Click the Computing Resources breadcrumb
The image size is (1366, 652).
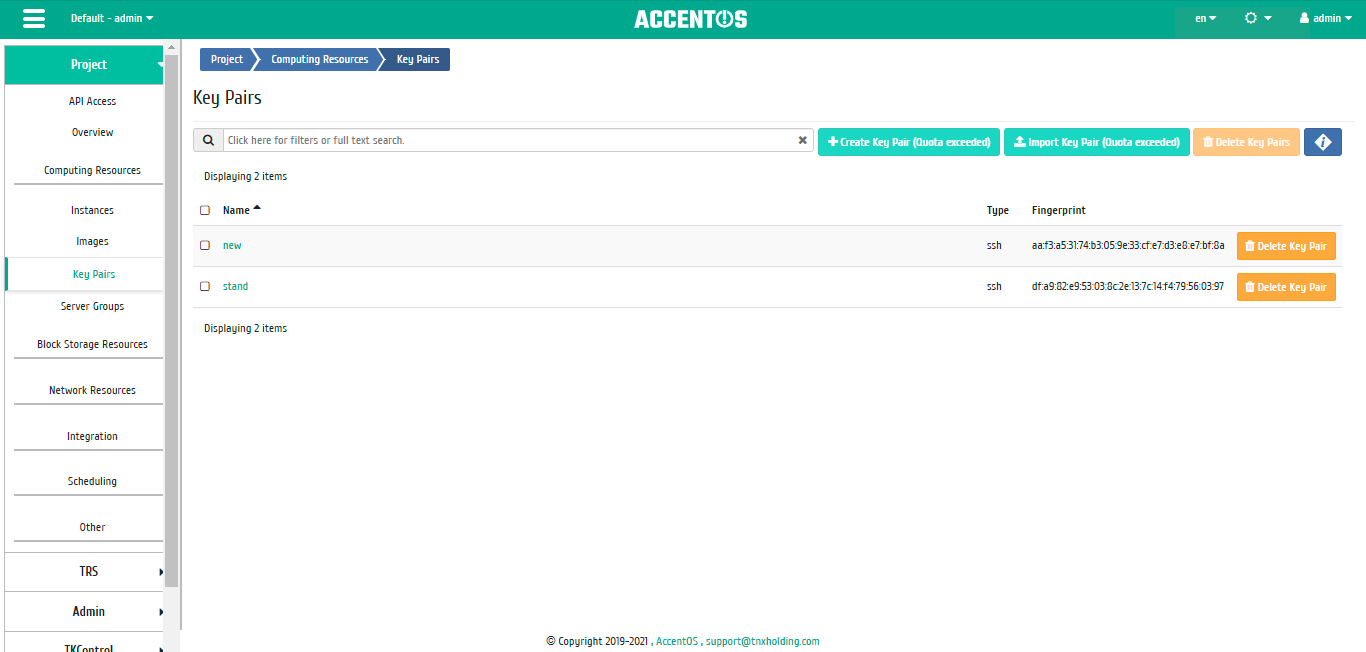(x=319, y=59)
